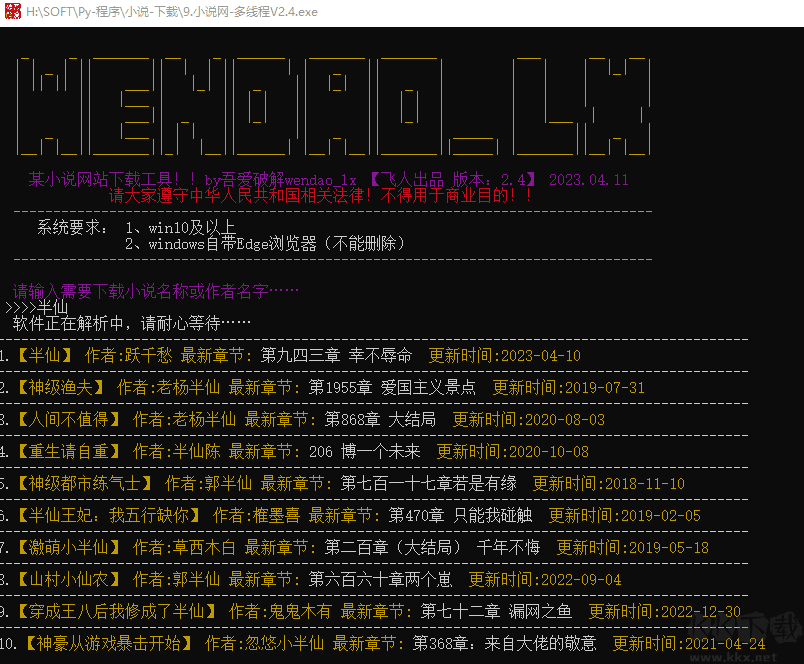Click update date 2020-08-03
This screenshot has width=804, height=664.
pyautogui.click(x=565, y=419)
